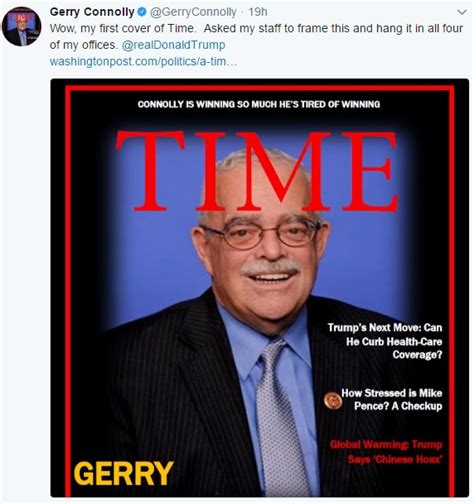
Task: Click the 'How Stressed is Mike Pence' headline
Action: (392, 399)
